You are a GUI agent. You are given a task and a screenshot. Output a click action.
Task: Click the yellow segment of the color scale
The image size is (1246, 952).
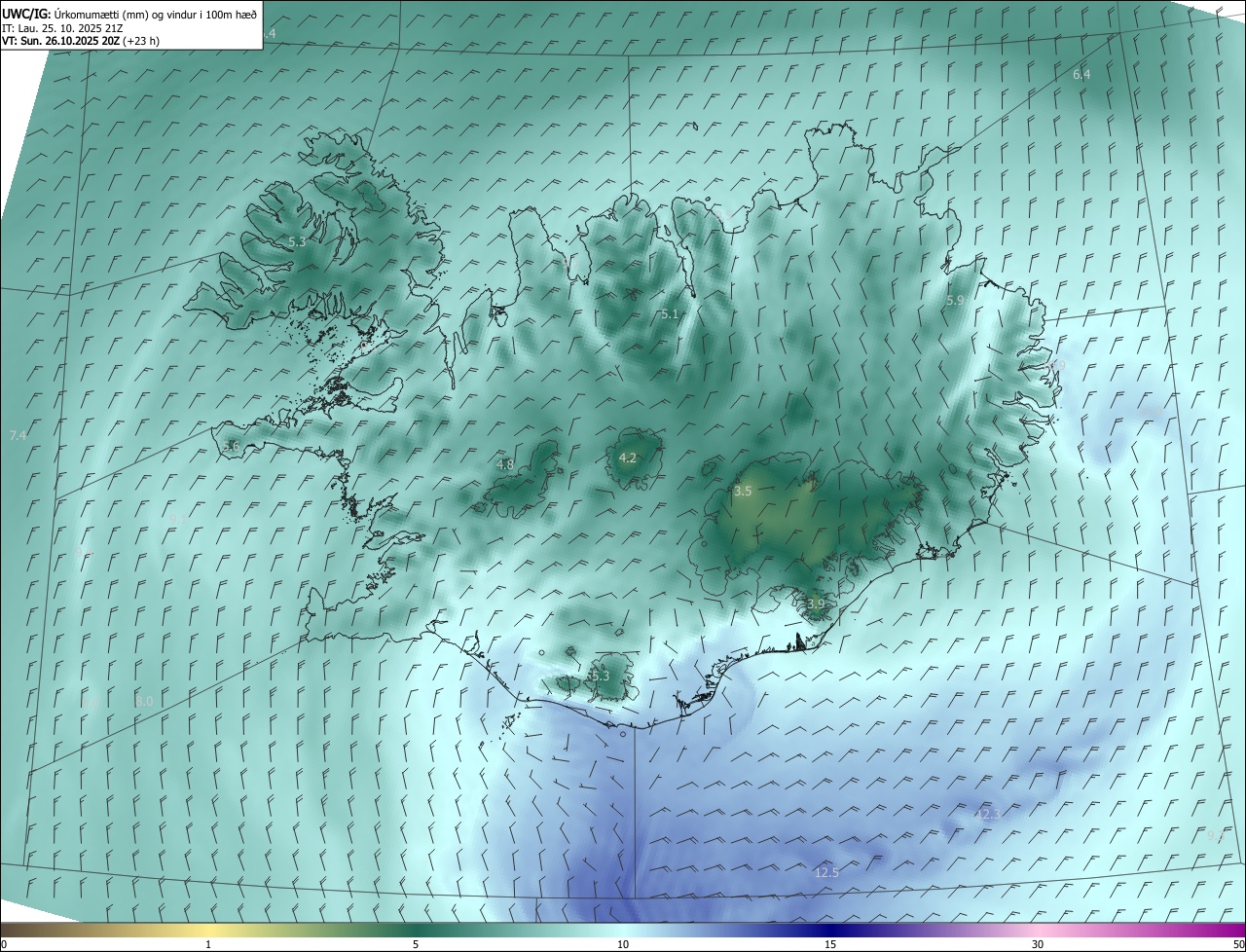click(208, 930)
